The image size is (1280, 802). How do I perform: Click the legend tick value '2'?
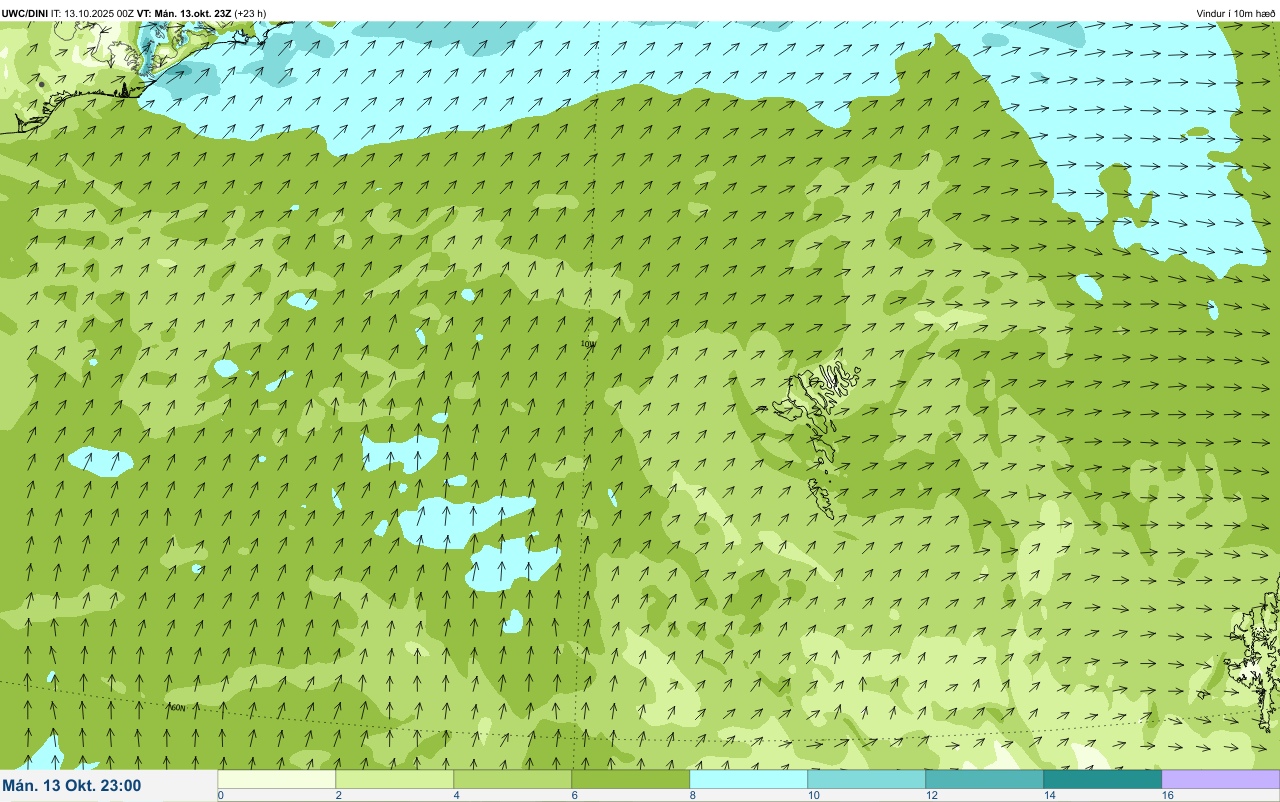coord(339,795)
